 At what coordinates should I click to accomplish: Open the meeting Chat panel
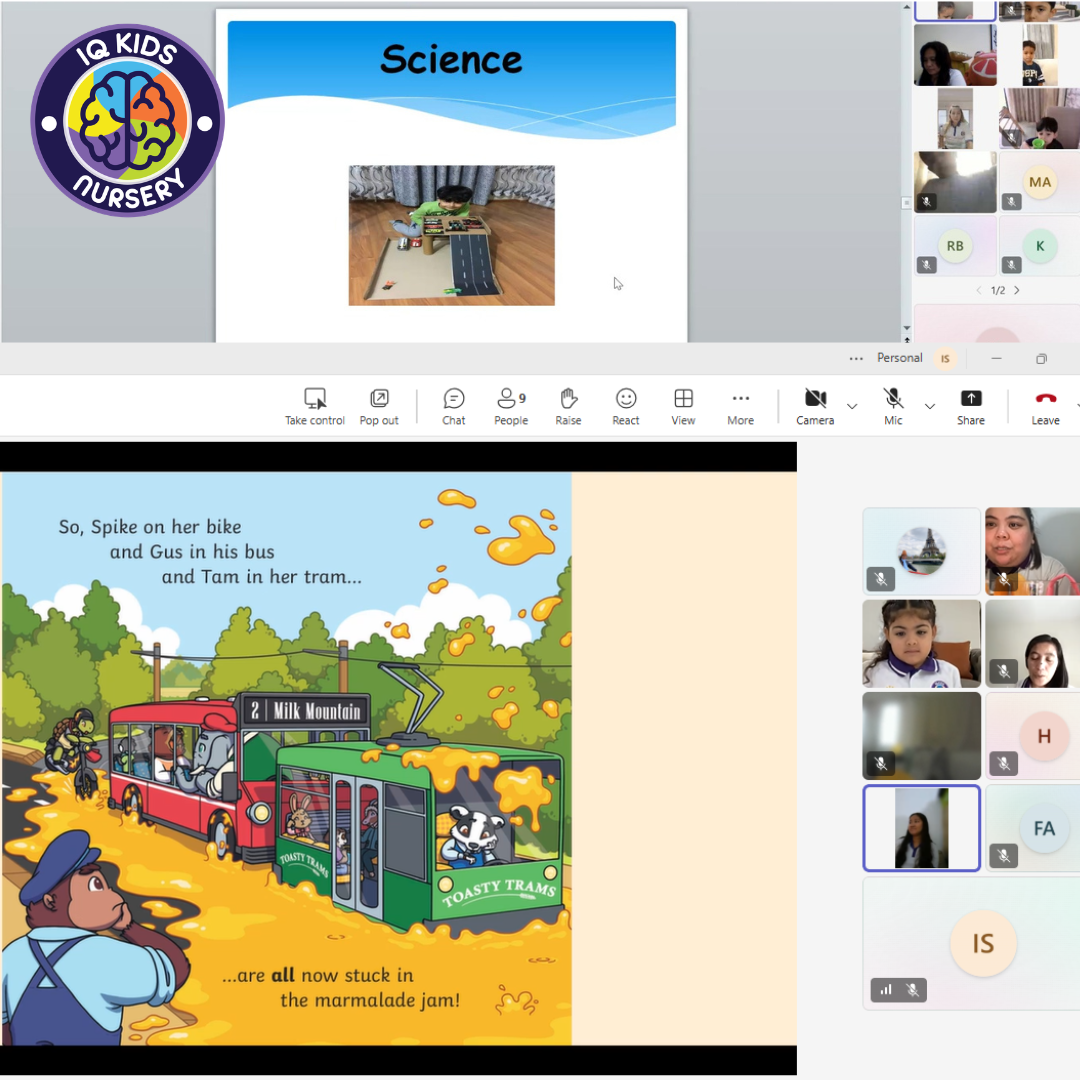point(454,406)
